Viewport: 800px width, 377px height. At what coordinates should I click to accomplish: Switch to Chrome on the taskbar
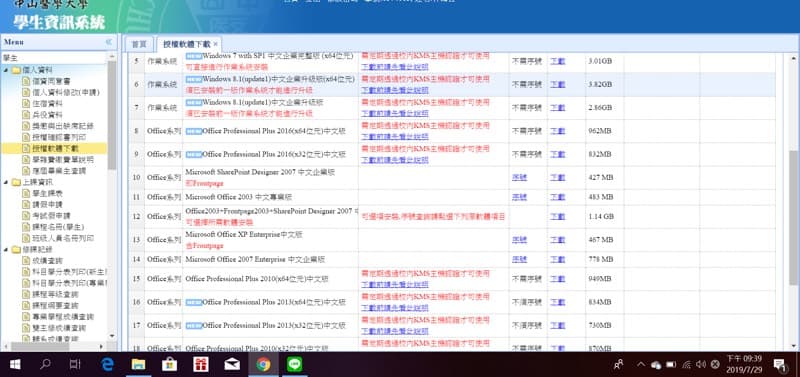coord(263,364)
